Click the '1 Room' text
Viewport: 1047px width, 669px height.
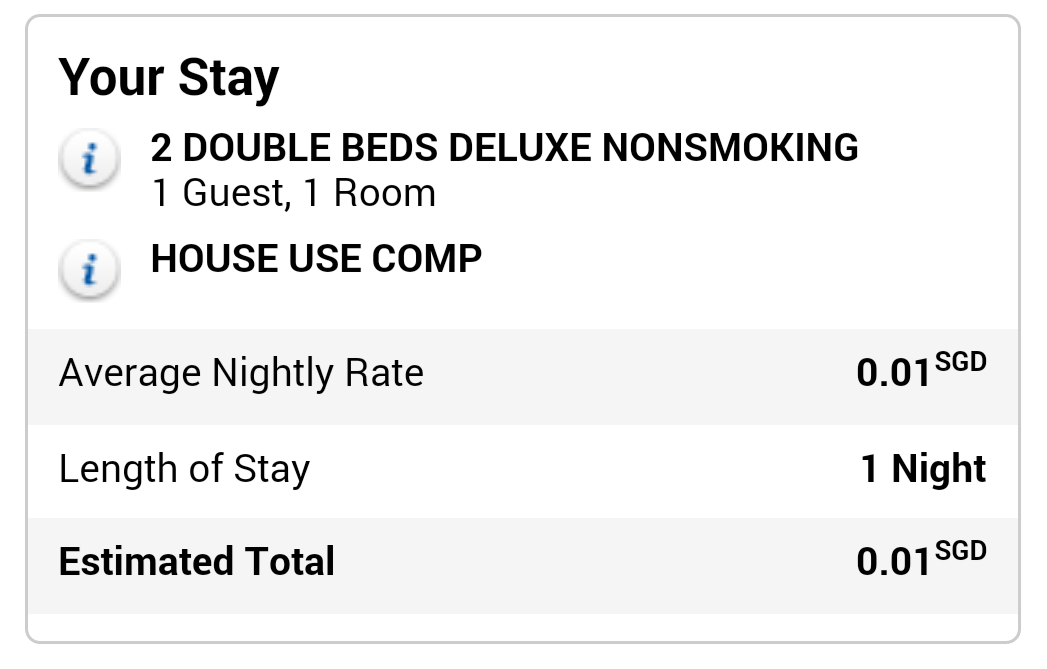pos(369,193)
